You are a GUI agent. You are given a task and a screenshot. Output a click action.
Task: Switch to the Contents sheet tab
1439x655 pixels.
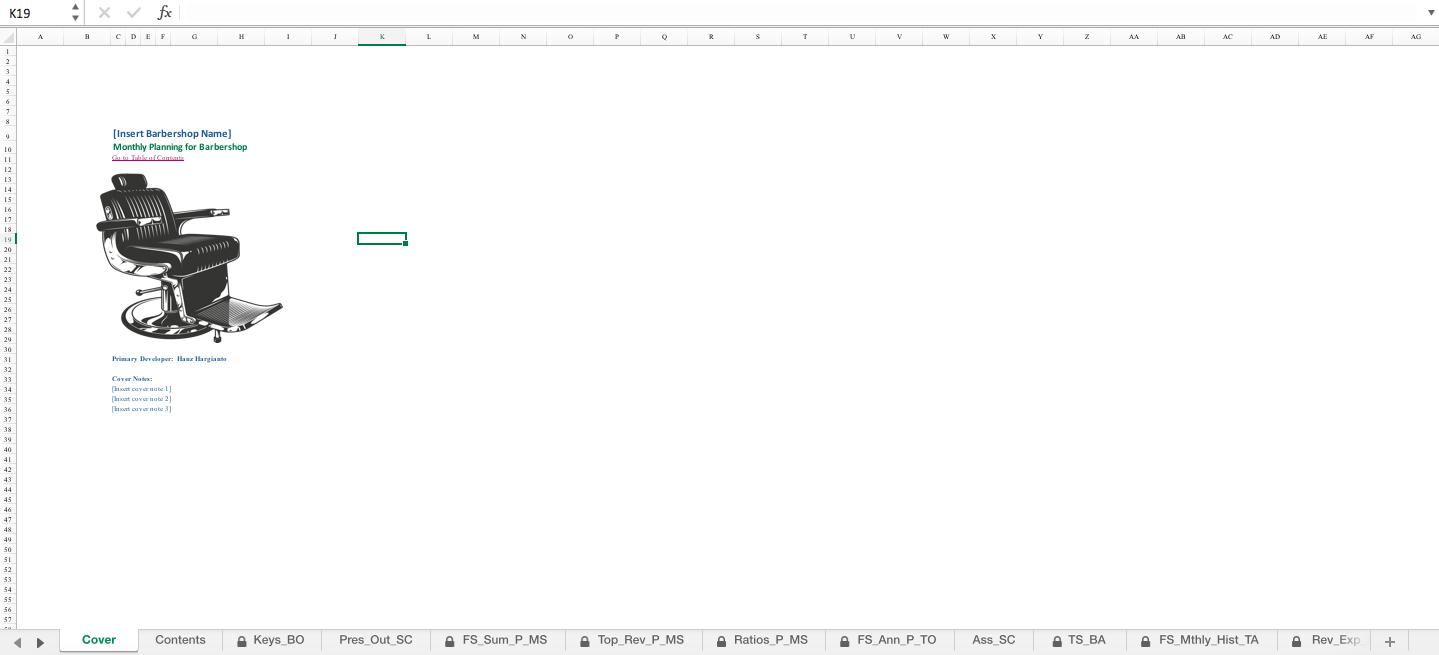pos(180,640)
